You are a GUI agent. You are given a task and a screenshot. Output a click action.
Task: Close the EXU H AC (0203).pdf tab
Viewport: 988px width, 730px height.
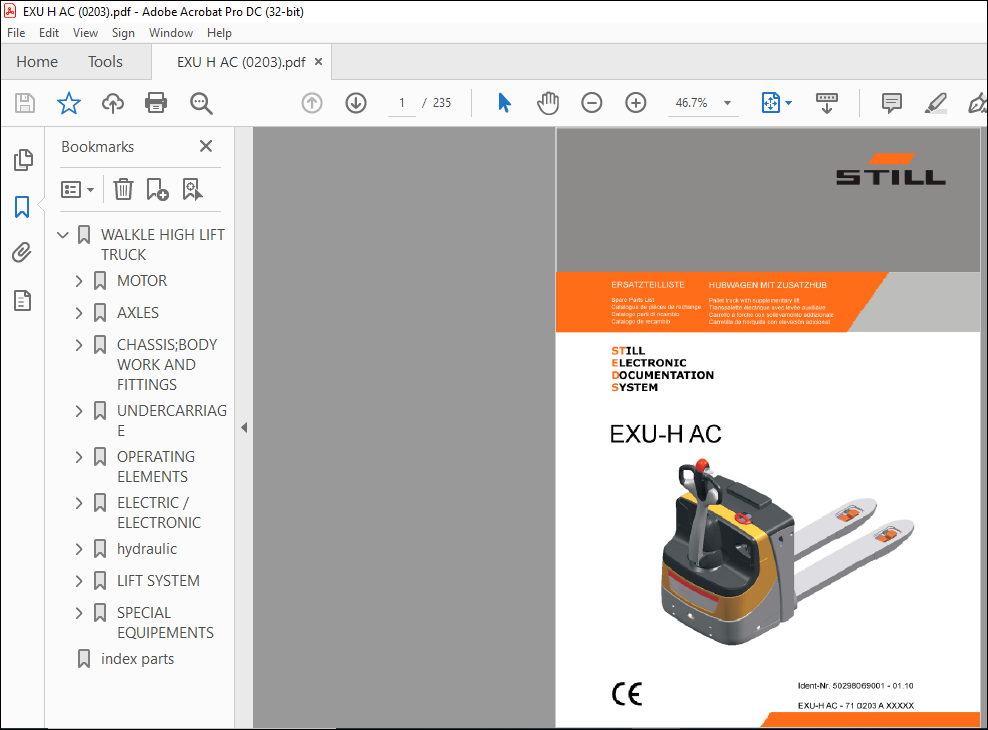pyautogui.click(x=319, y=62)
